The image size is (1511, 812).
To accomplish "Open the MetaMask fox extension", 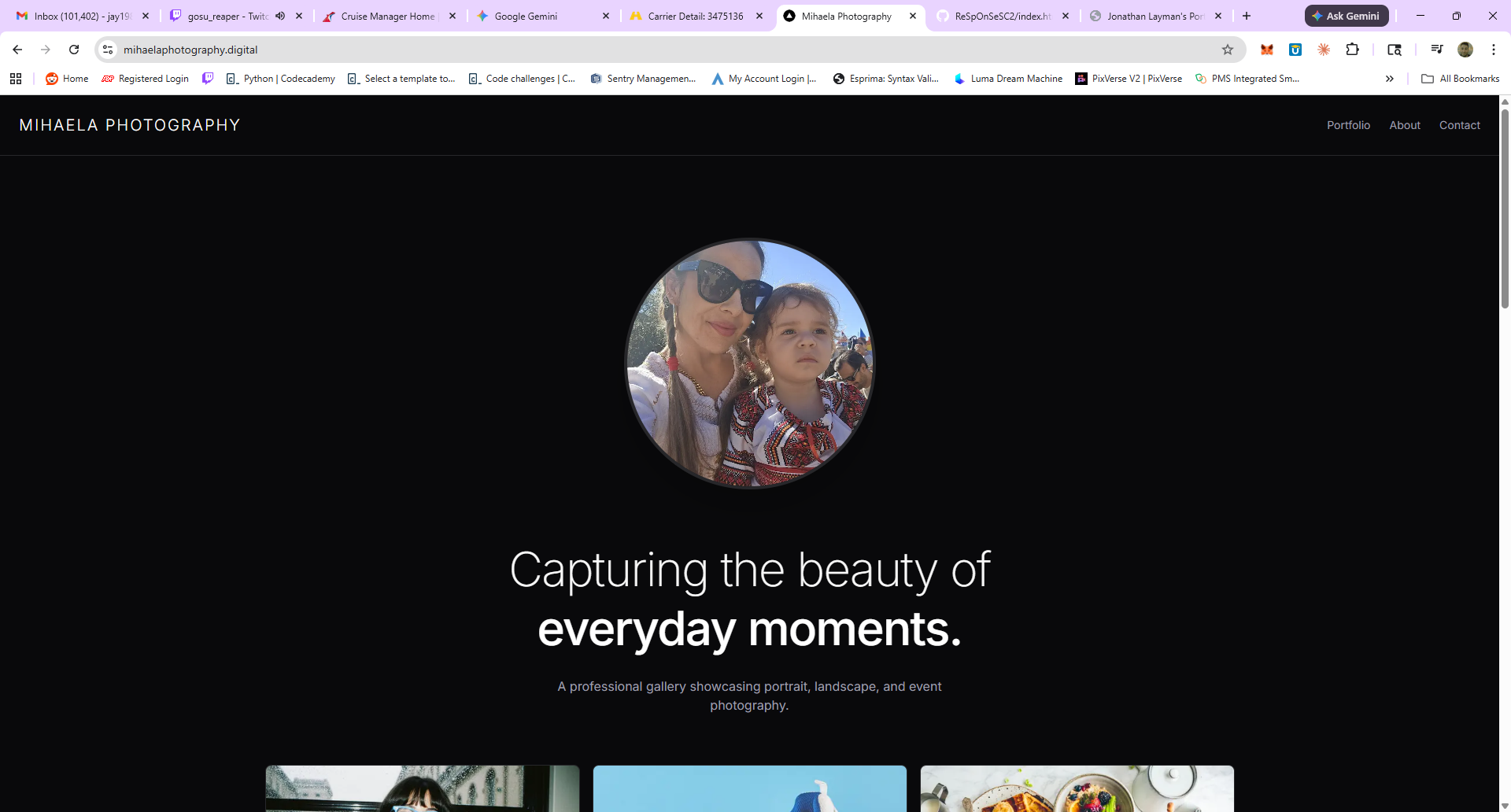I will tap(1267, 50).
